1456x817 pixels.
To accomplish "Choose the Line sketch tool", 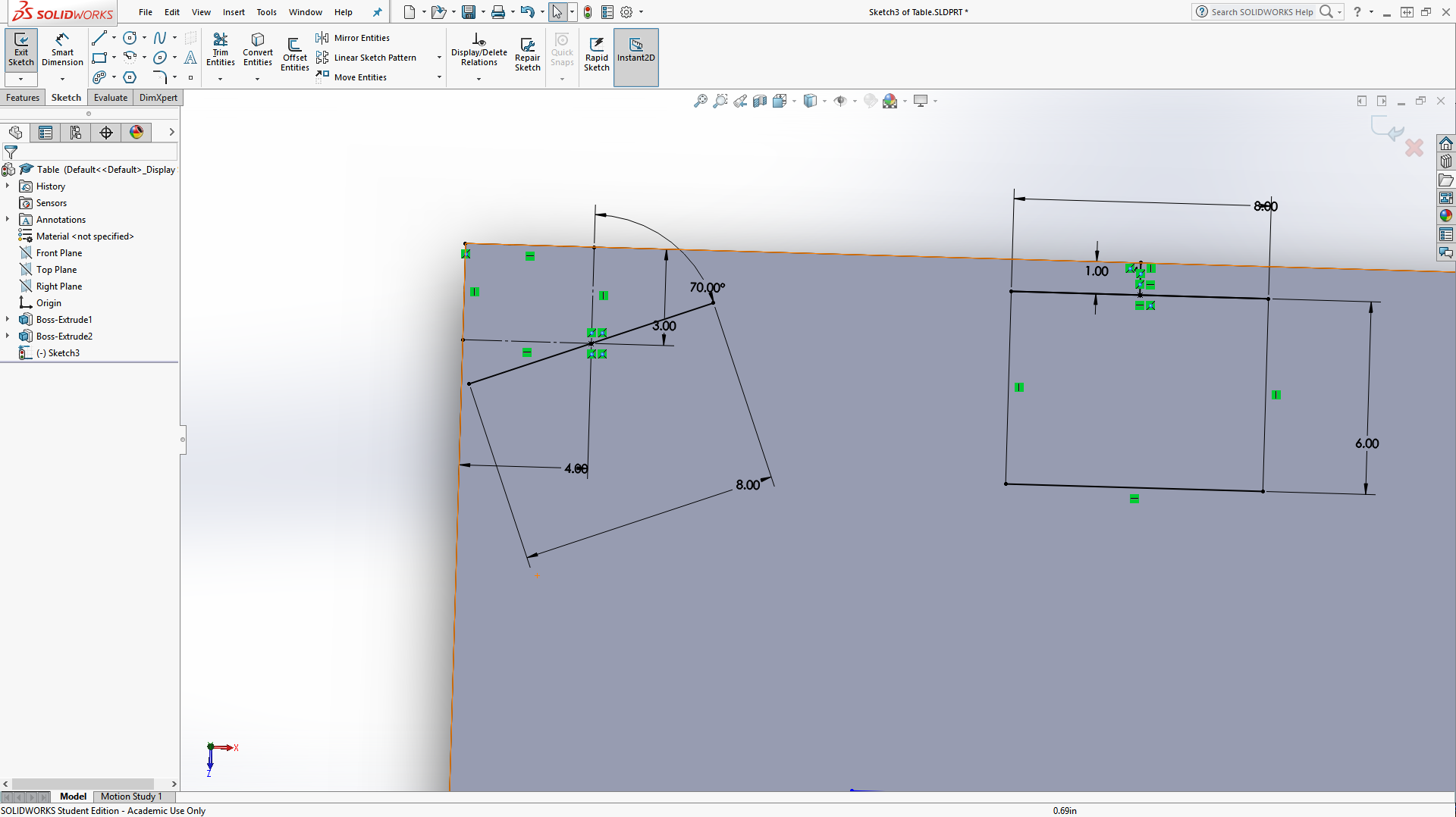I will click(x=99, y=38).
